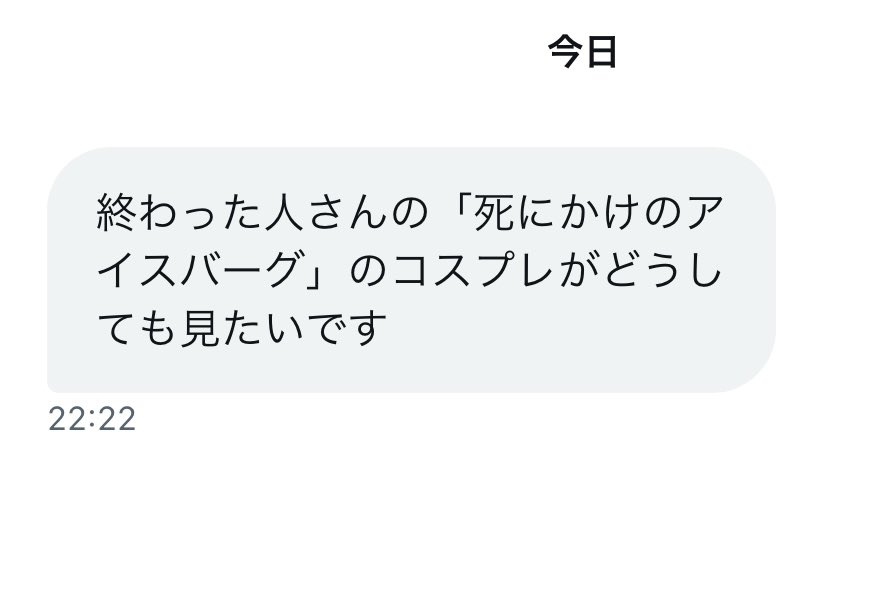Image resolution: width=896 pixels, height=606 pixels.
Task: Click the word コスプレ in the message
Action: (473, 271)
